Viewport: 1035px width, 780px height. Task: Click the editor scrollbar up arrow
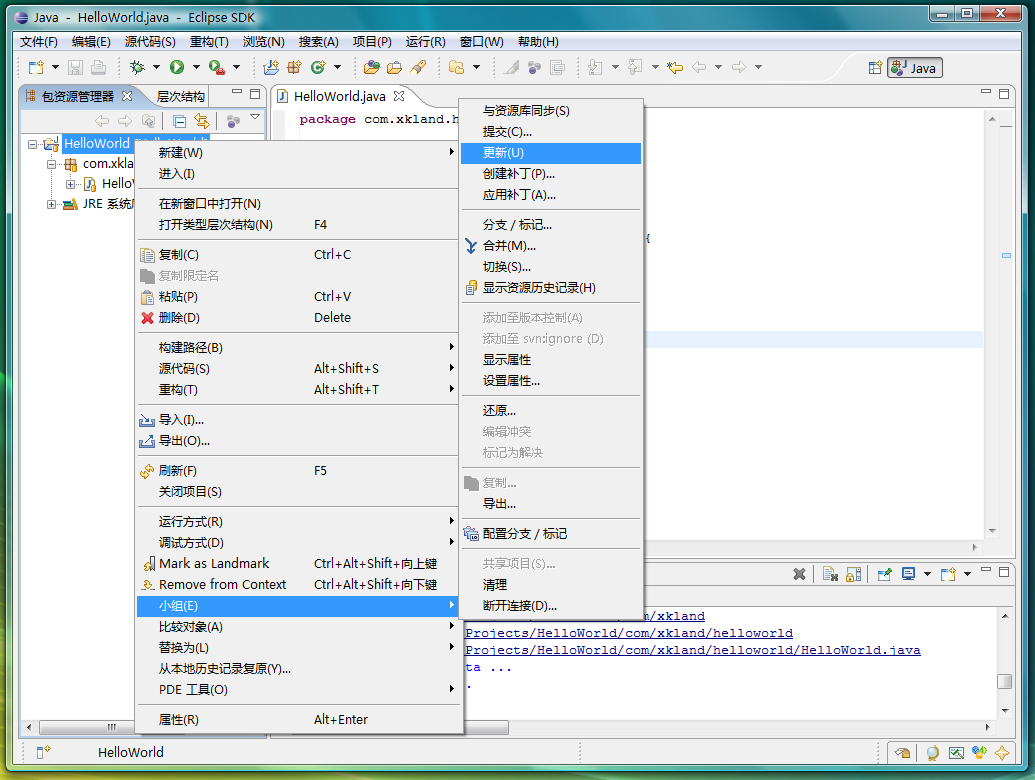[992, 119]
